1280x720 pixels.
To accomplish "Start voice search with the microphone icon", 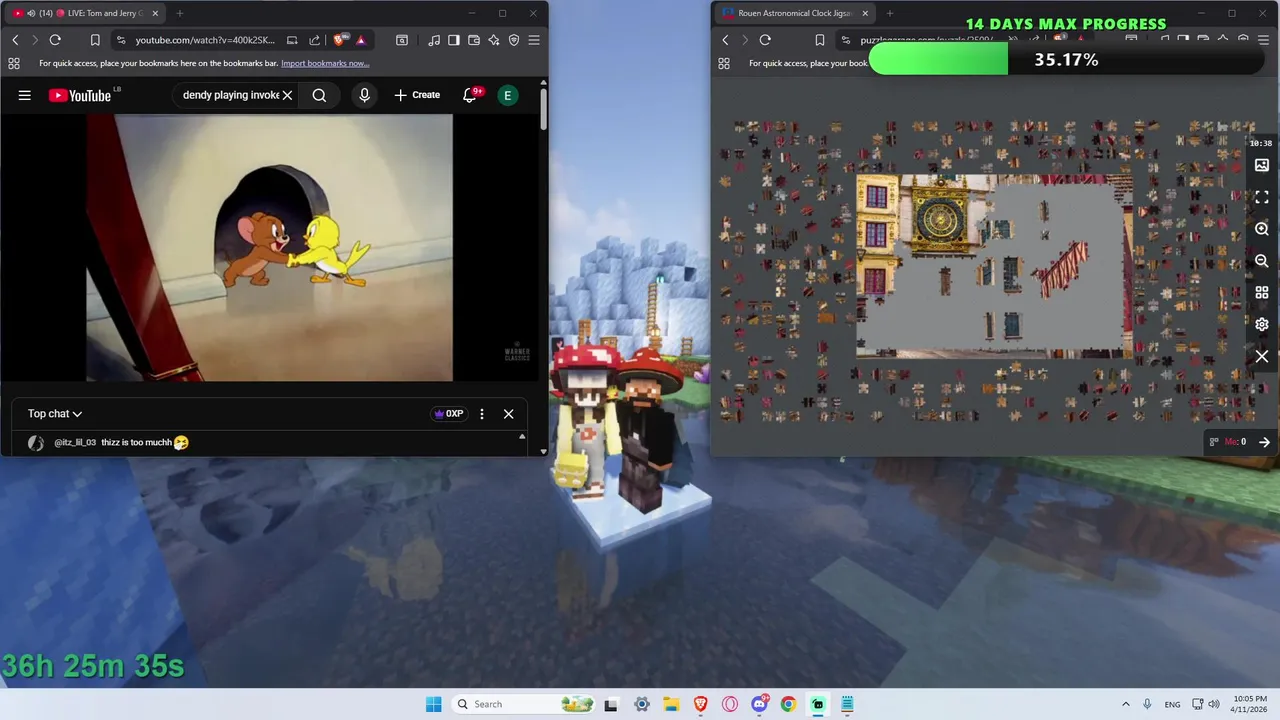I will (x=364, y=95).
